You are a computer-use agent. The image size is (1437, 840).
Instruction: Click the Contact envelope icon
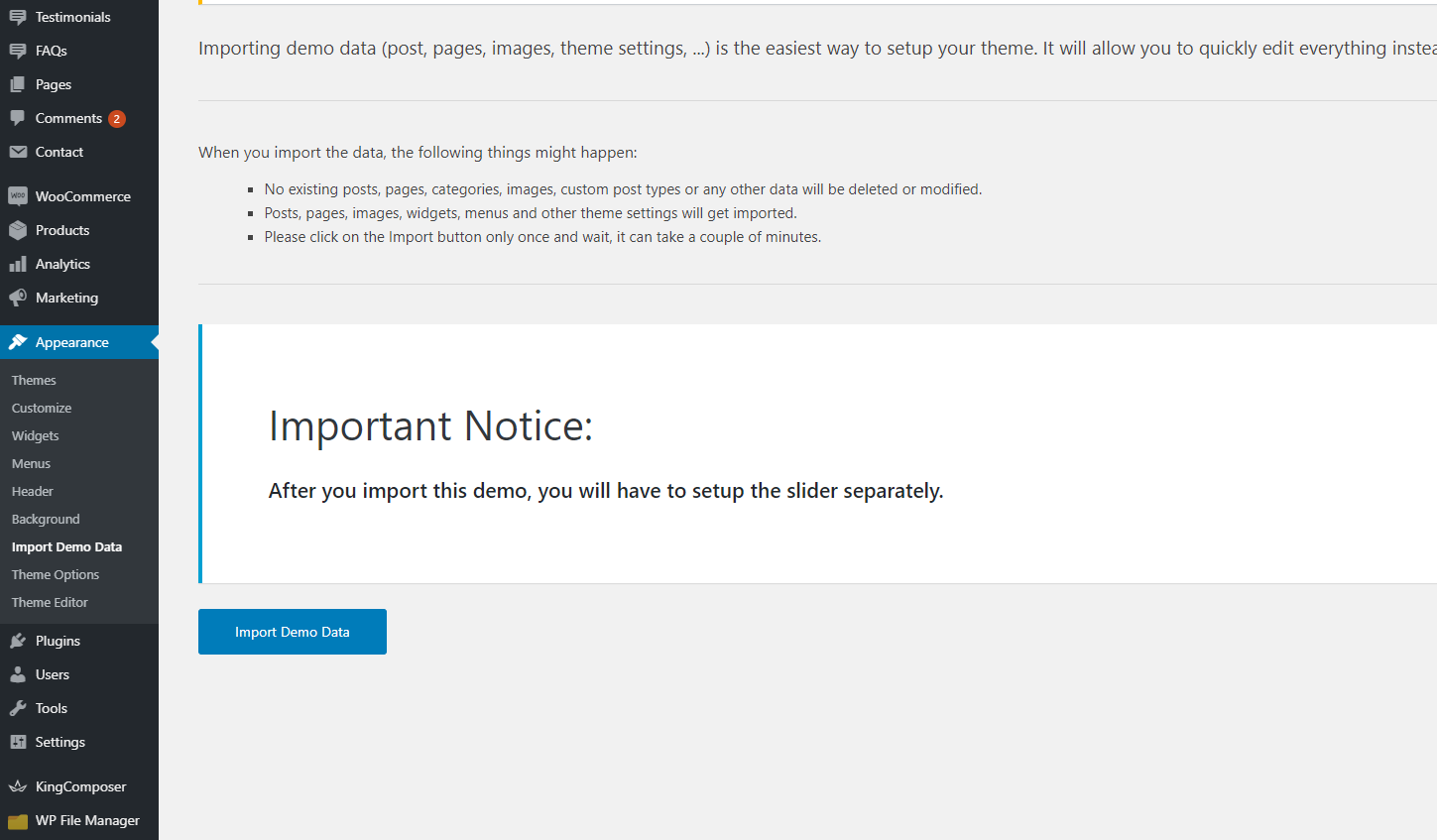tap(18, 152)
